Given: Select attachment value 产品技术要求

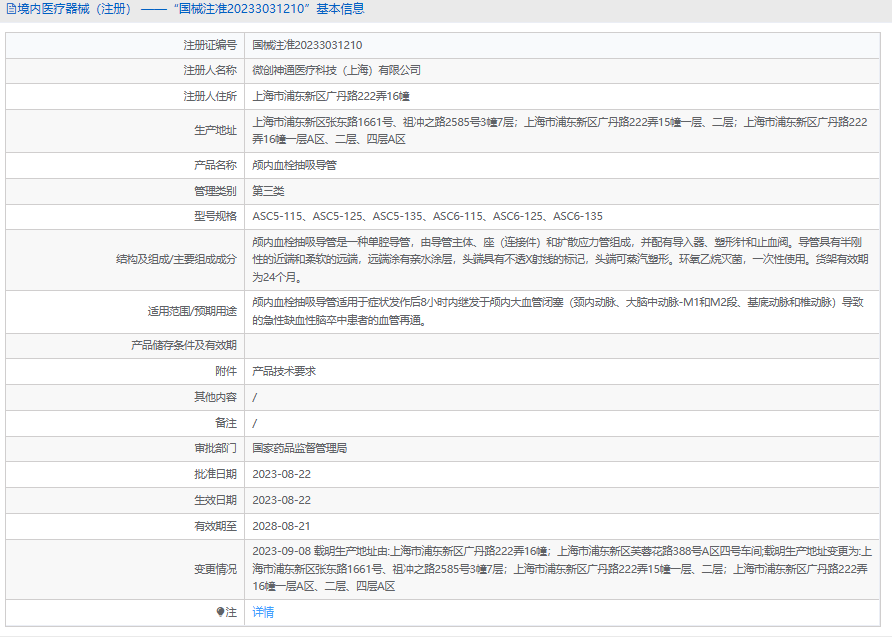Looking at the screenshot, I should pyautogui.click(x=284, y=371).
